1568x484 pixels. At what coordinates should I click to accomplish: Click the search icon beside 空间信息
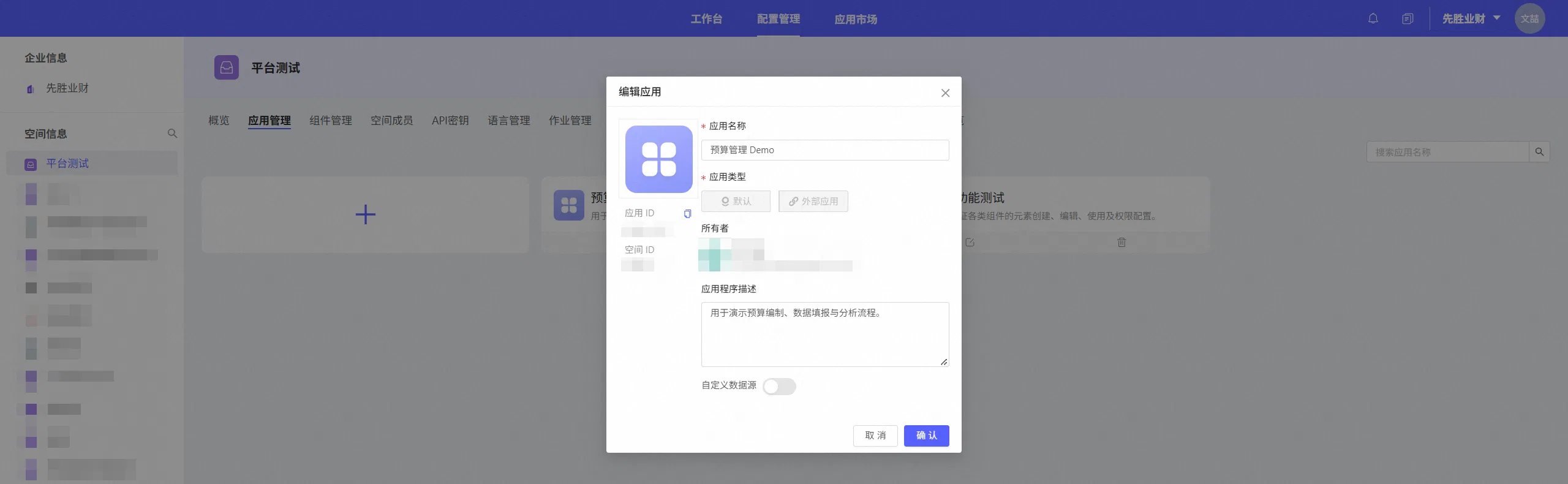pyautogui.click(x=172, y=134)
